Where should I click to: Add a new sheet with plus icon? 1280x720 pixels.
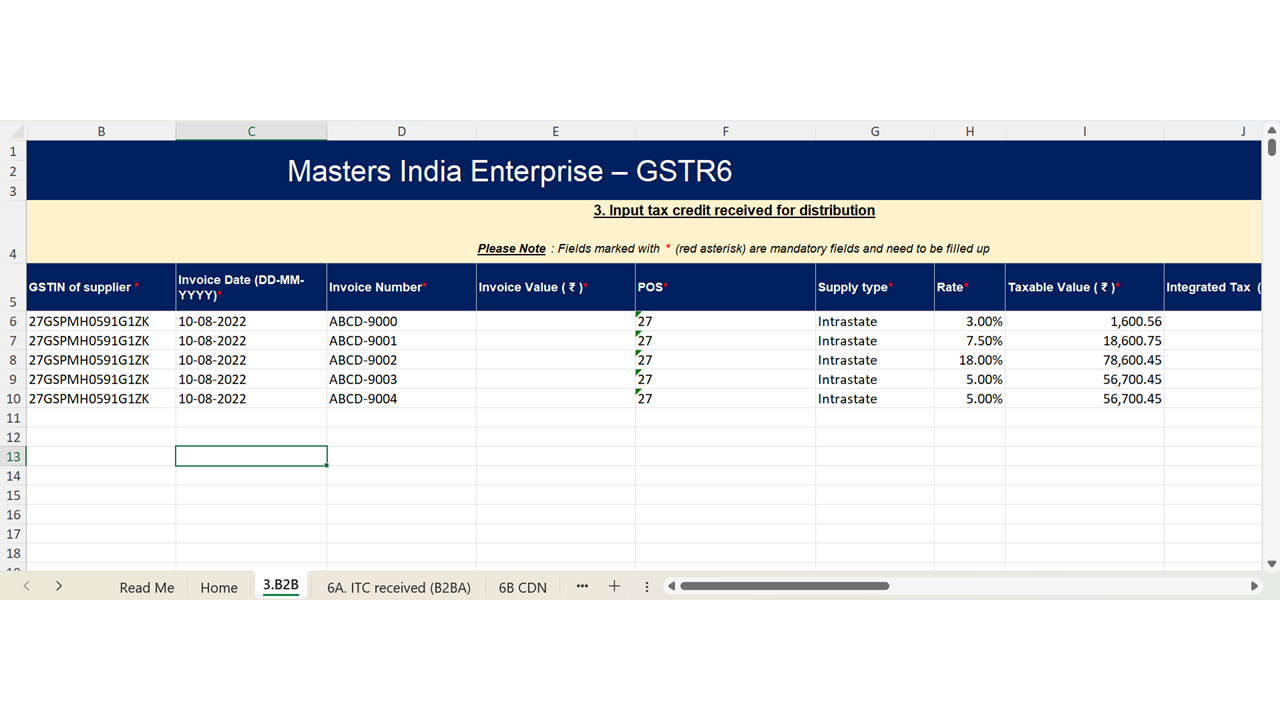(614, 586)
